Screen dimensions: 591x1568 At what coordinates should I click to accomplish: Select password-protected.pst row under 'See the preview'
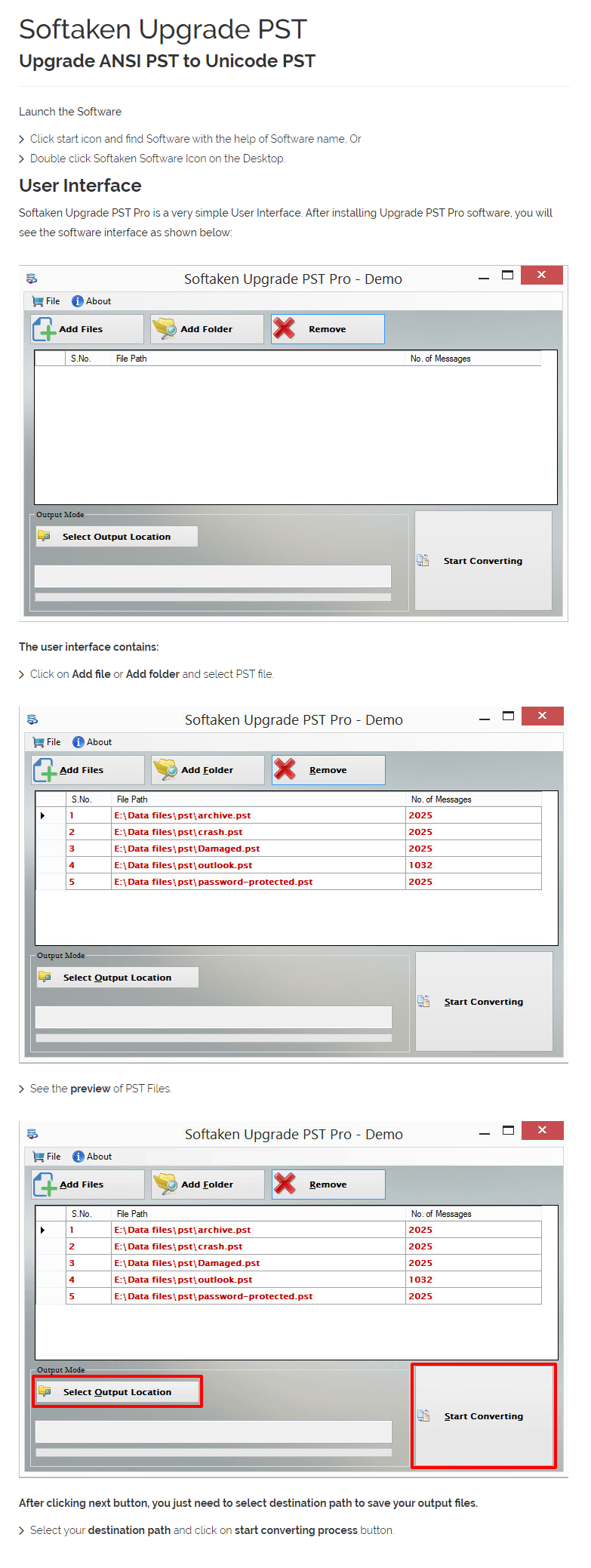tap(289, 1296)
